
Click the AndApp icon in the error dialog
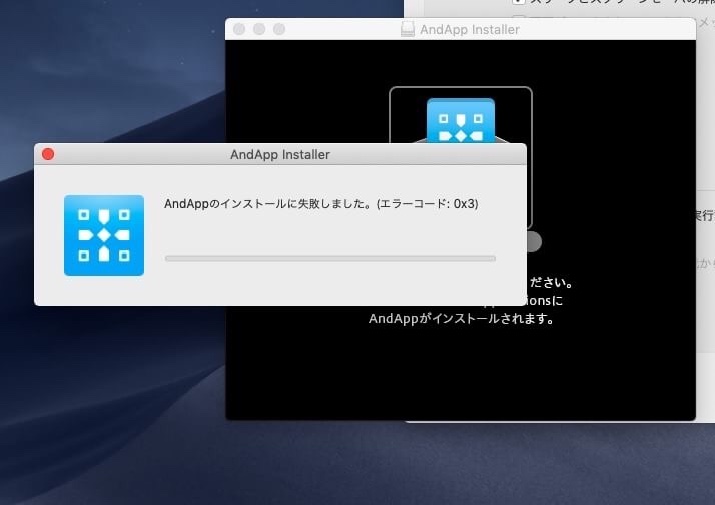tap(103, 235)
